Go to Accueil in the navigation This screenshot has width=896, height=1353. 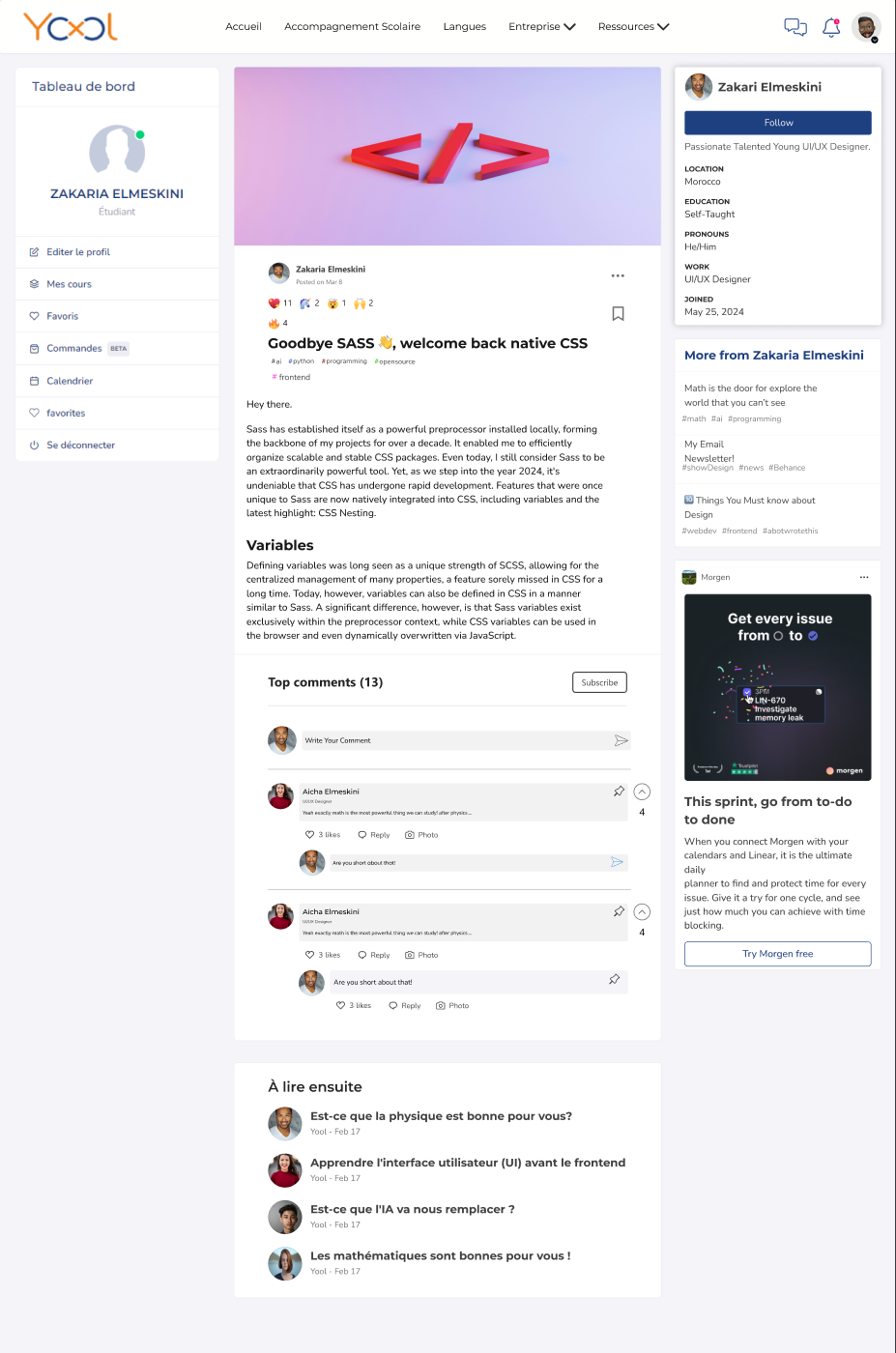244,27
